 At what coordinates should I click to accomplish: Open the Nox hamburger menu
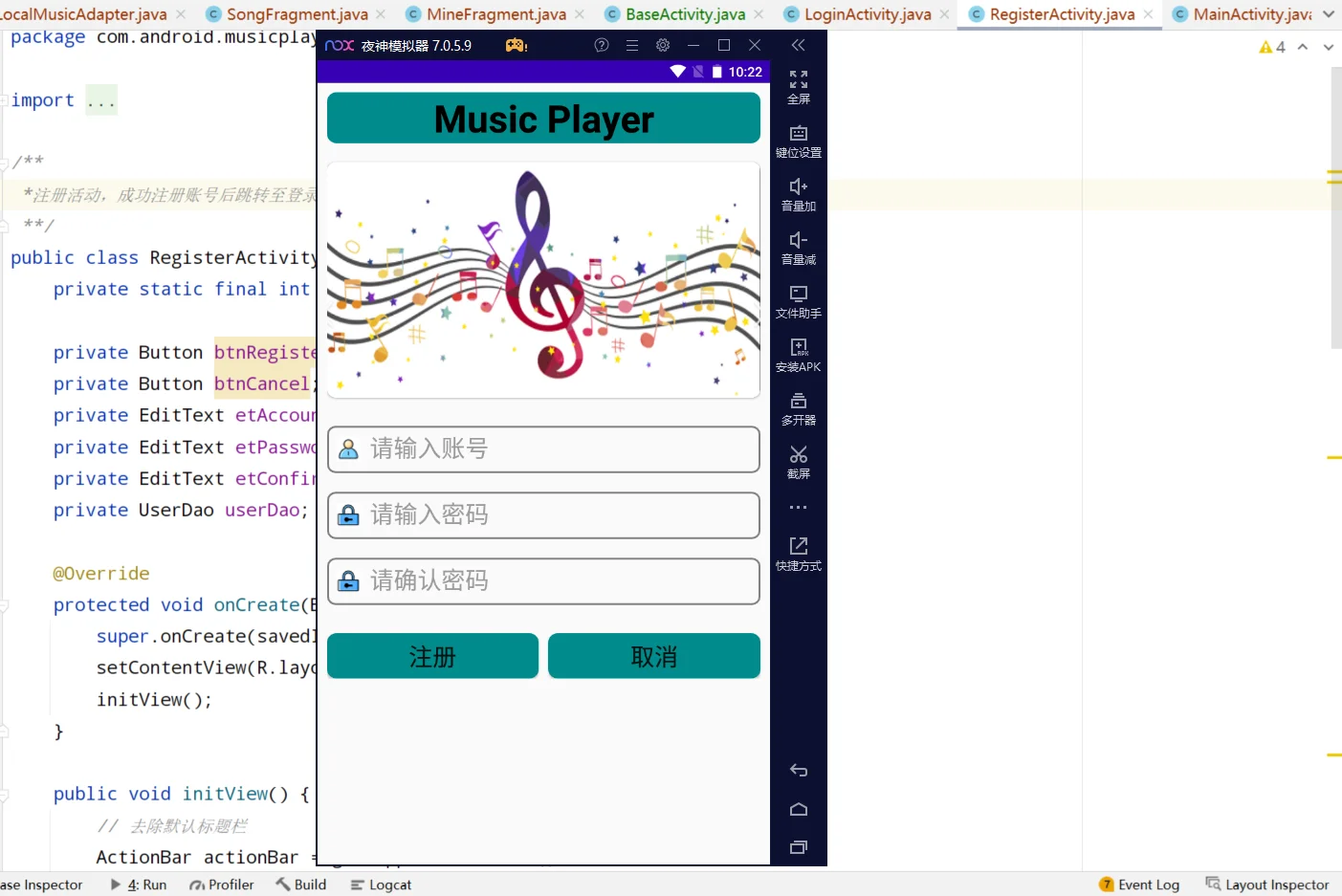point(632,45)
